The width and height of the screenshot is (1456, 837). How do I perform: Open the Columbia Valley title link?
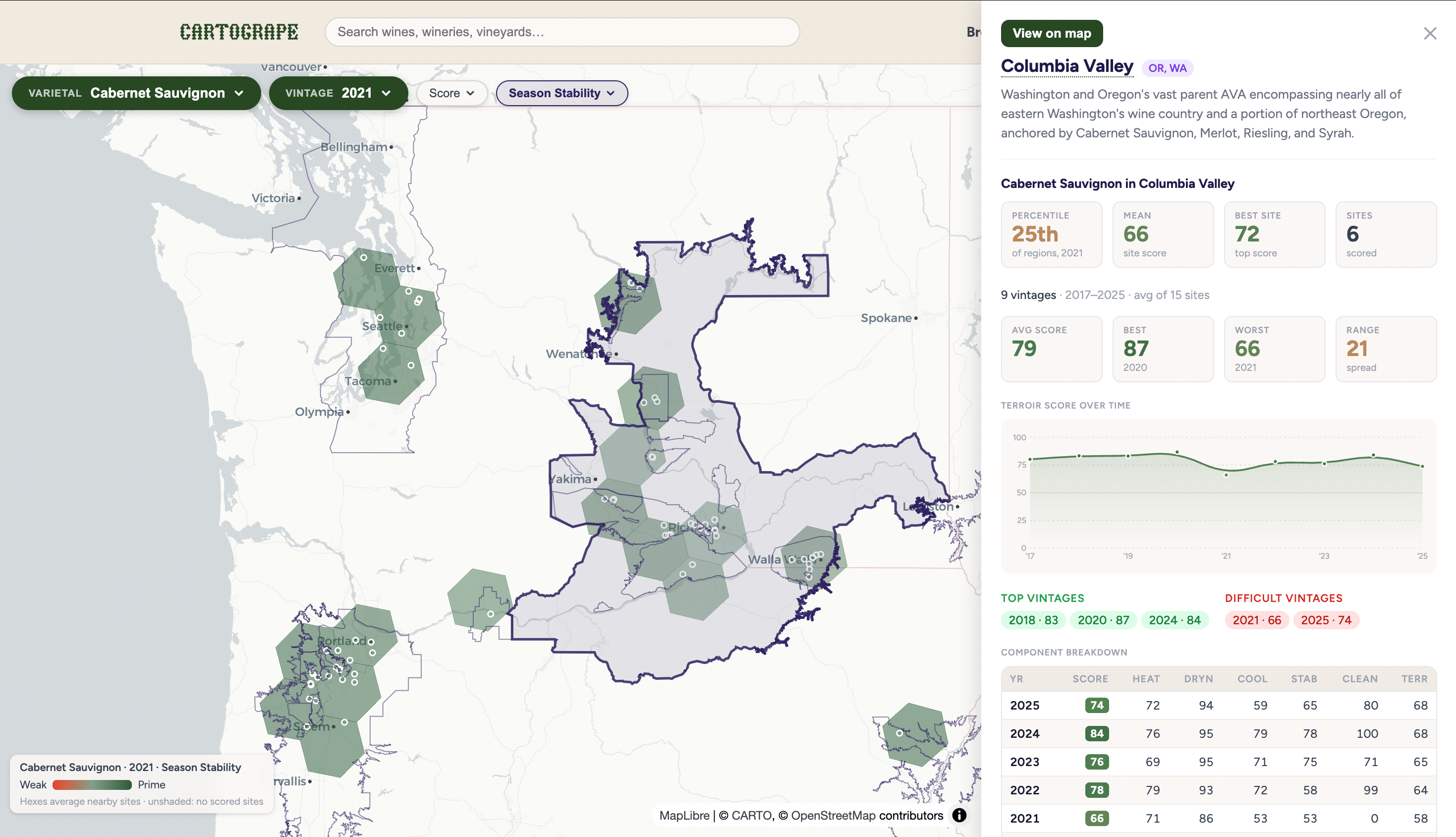[x=1066, y=66]
